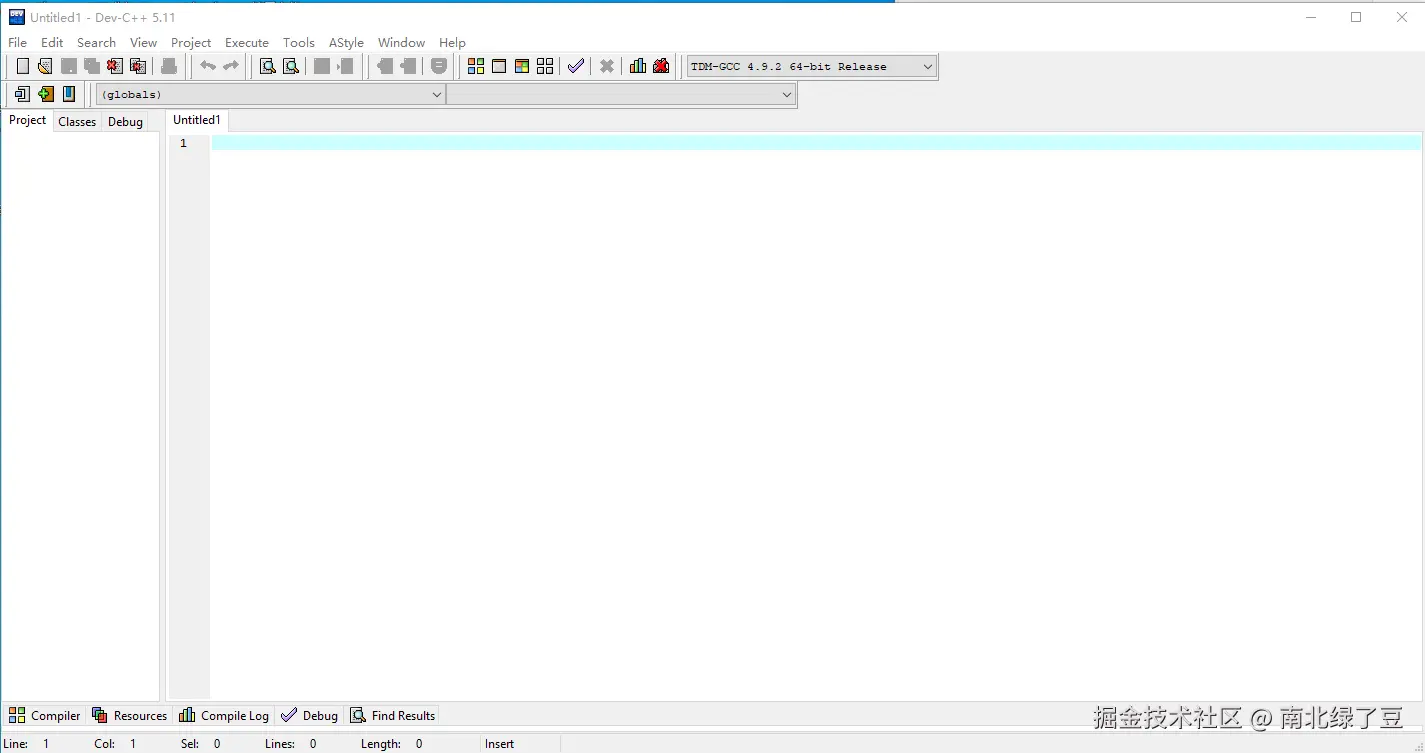Start debugging with the checkmark icon
This screenshot has width=1425, height=753.
pos(576,66)
